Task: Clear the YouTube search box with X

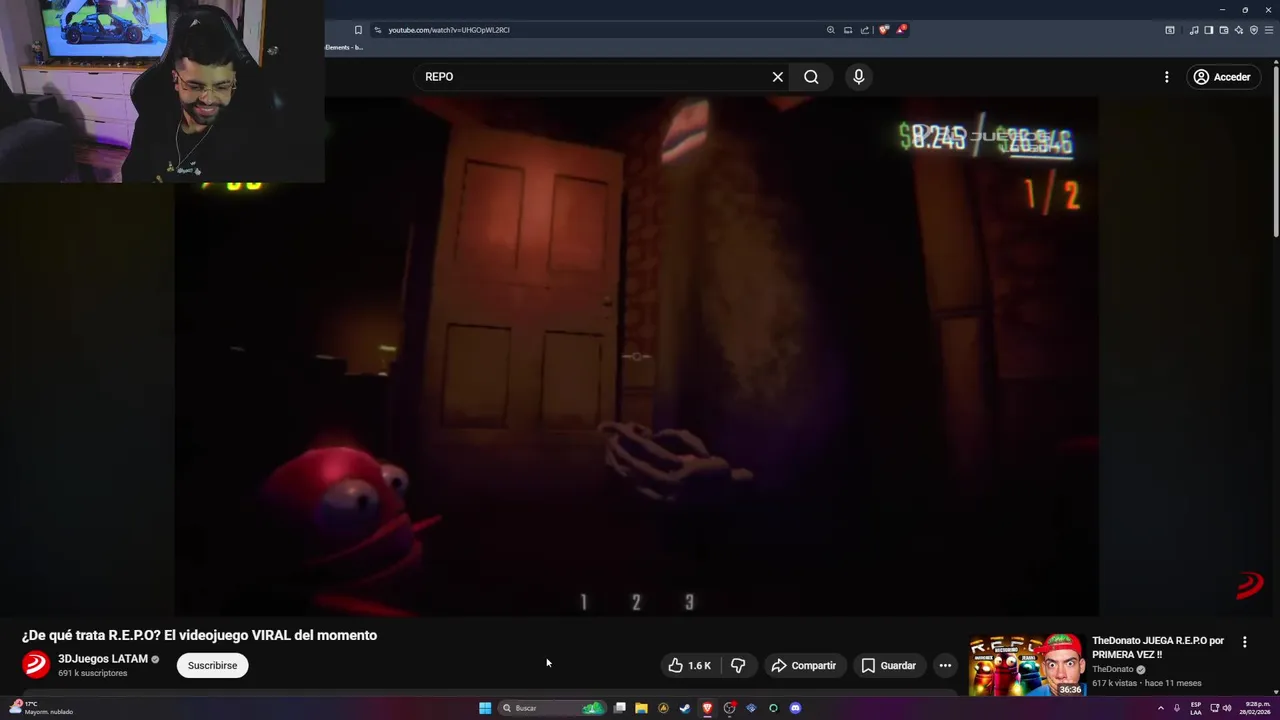Action: click(777, 77)
